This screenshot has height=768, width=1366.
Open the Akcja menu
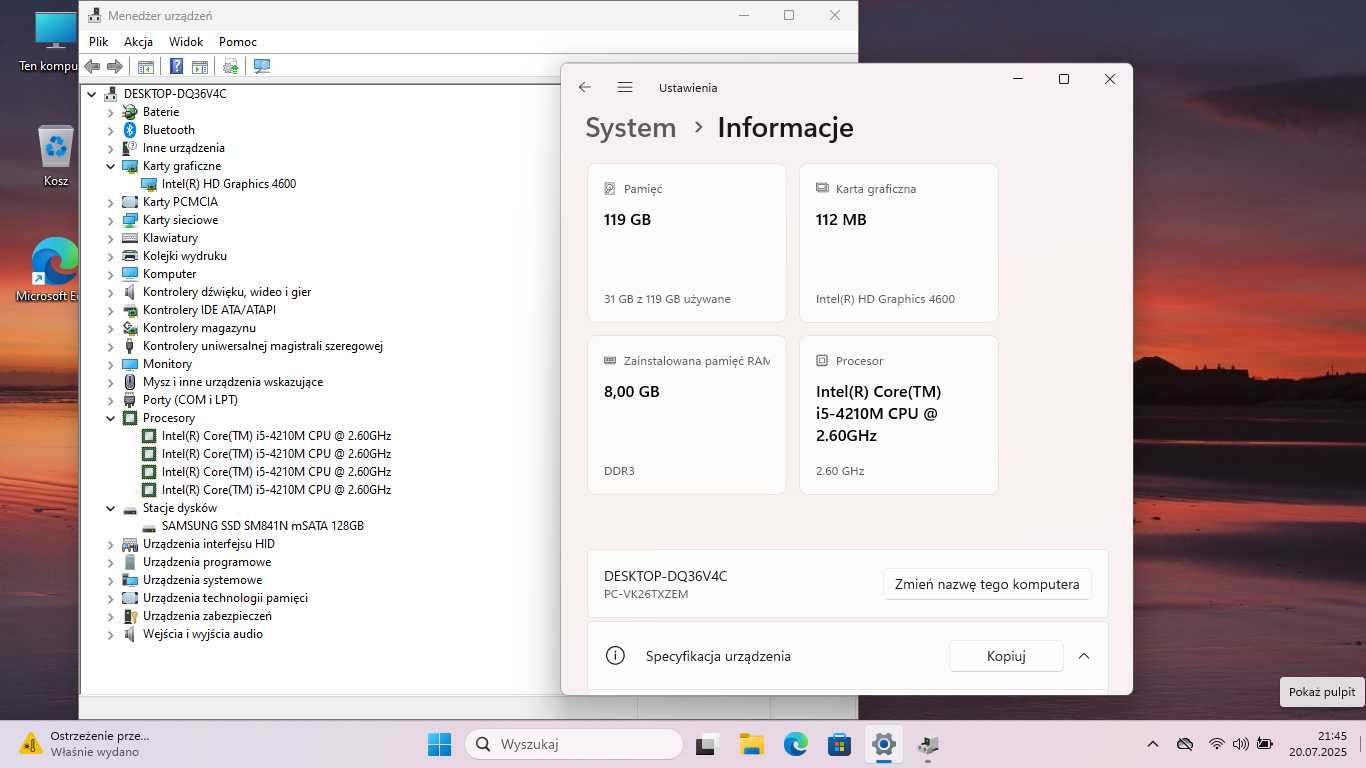pos(138,42)
